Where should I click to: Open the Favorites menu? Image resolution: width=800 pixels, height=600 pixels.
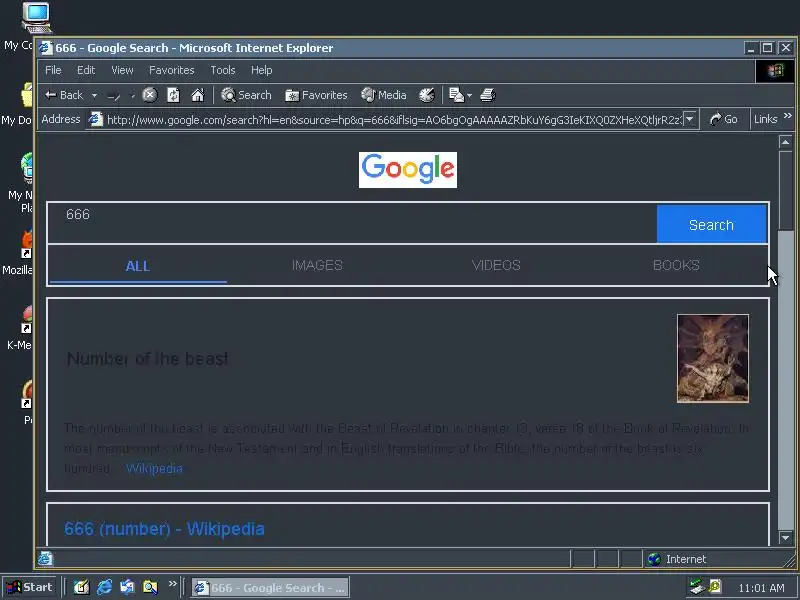pos(171,70)
